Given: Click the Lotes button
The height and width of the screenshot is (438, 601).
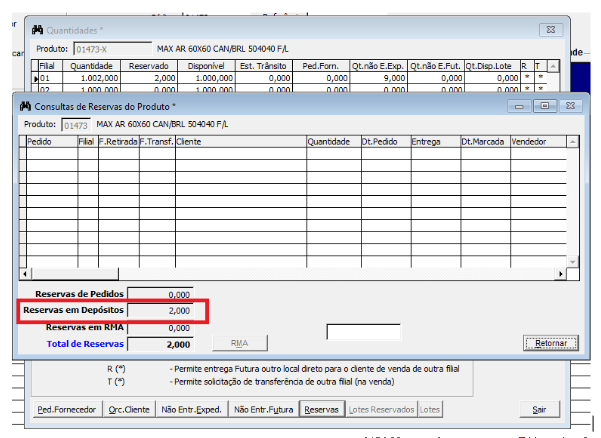Looking at the screenshot, I should click(x=430, y=410).
